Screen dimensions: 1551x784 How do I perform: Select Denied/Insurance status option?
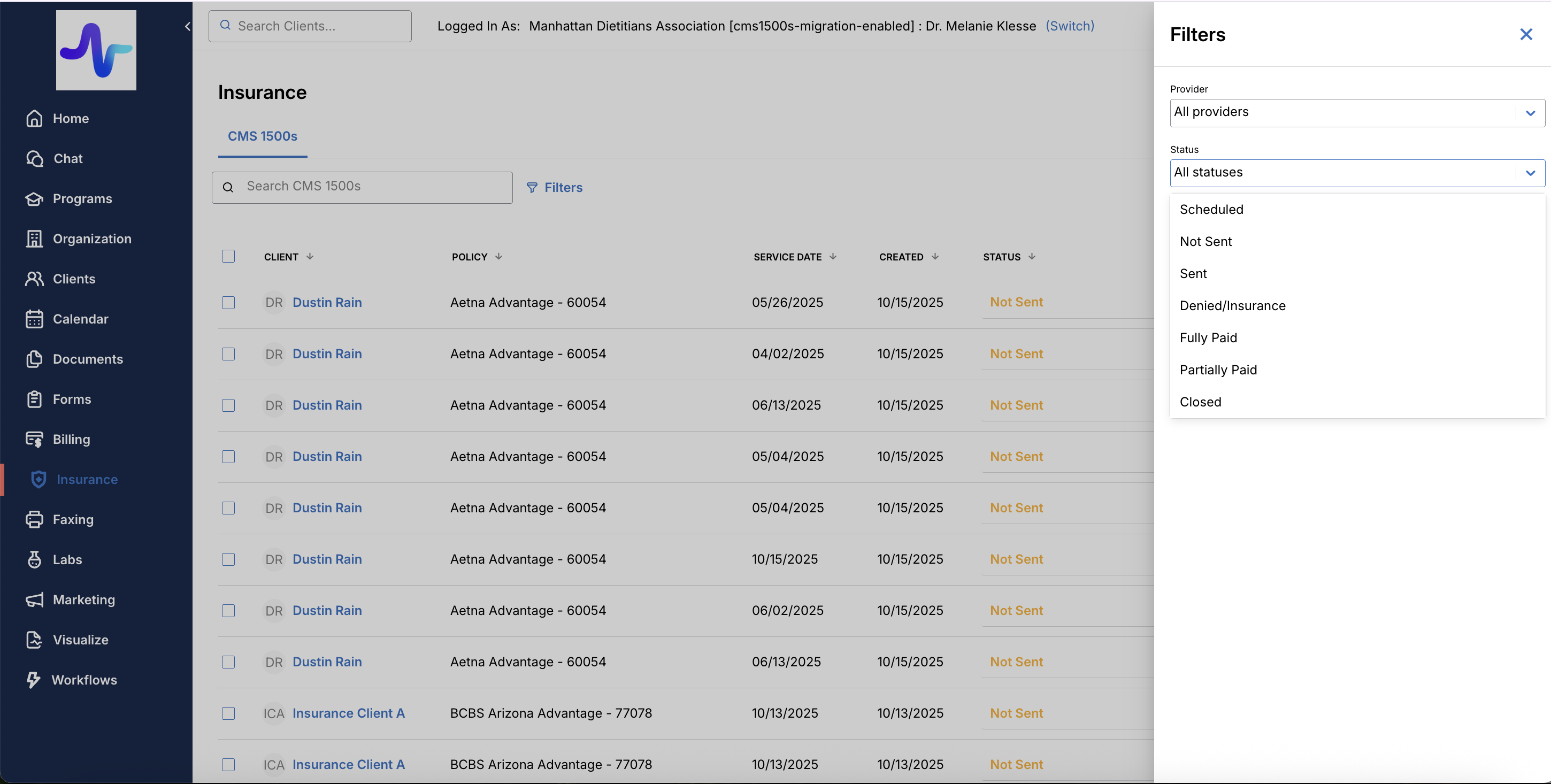tap(1232, 306)
